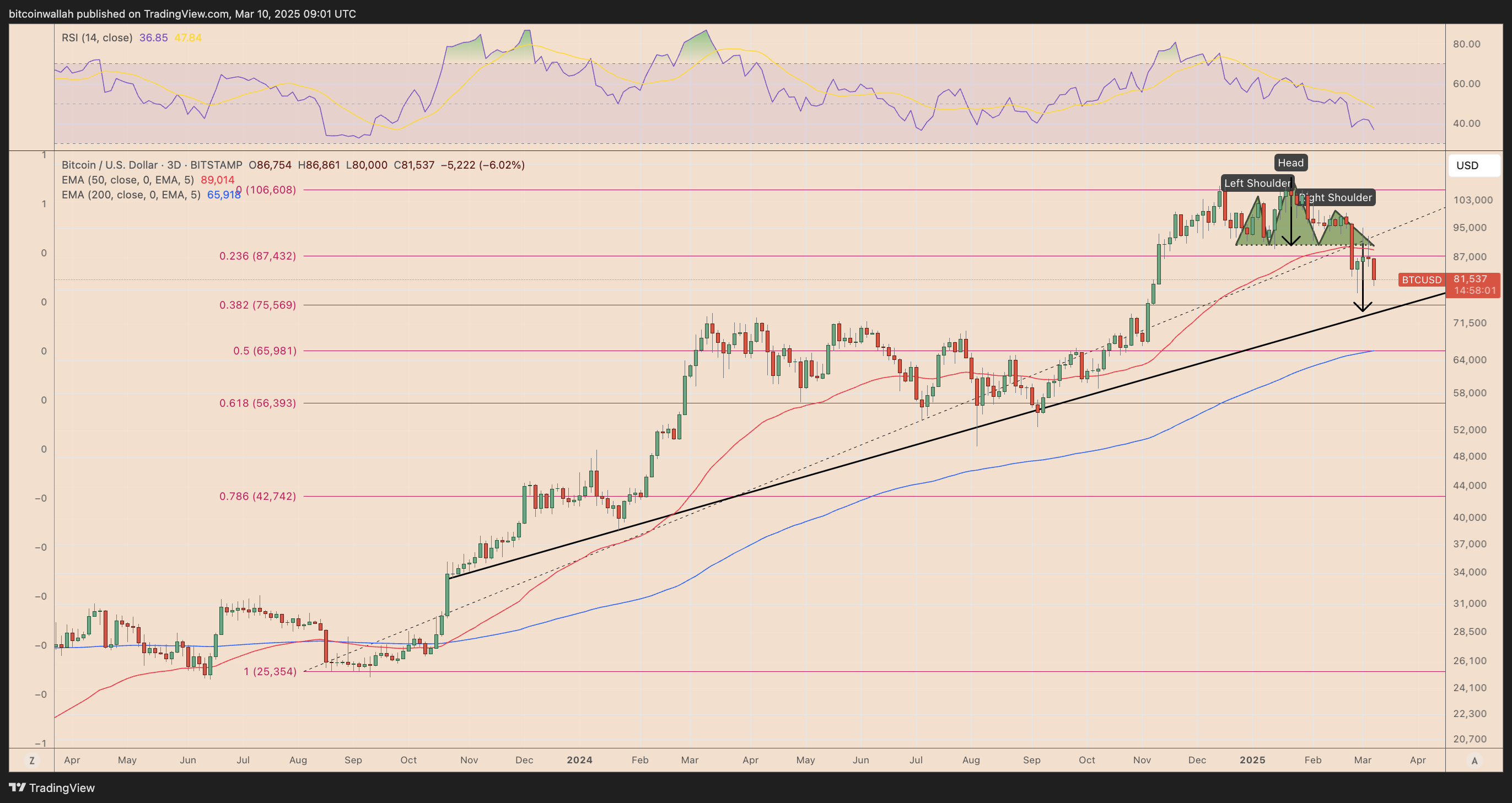Click the bitcoinwallah published header text
This screenshot has width=1512, height=803.
click(182, 13)
